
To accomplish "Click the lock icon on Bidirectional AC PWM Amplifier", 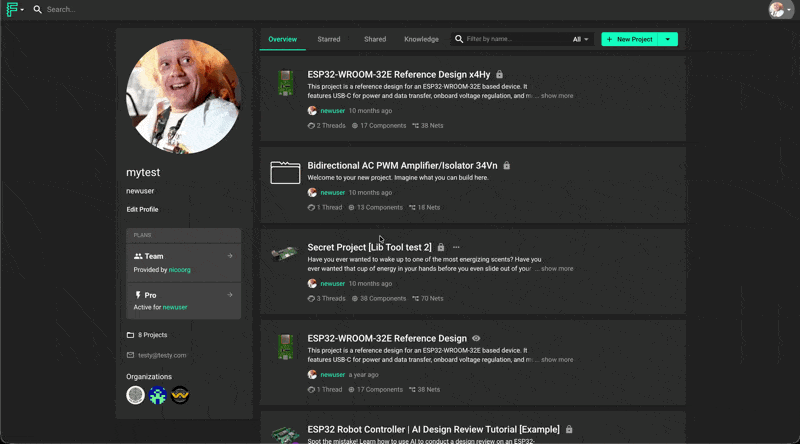I will pos(507,165).
